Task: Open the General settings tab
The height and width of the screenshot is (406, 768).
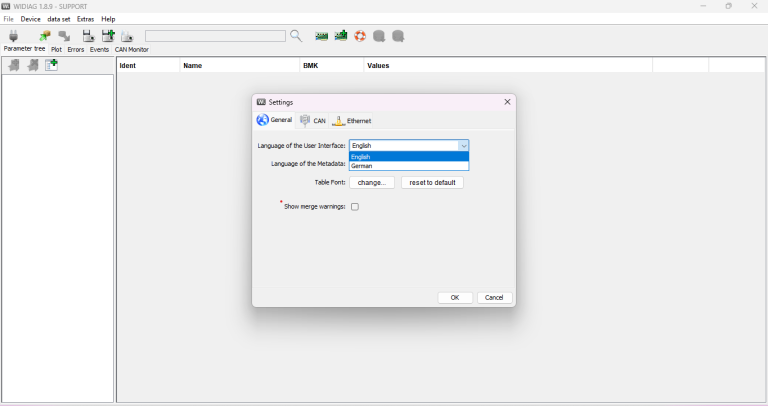Action: [x=275, y=120]
